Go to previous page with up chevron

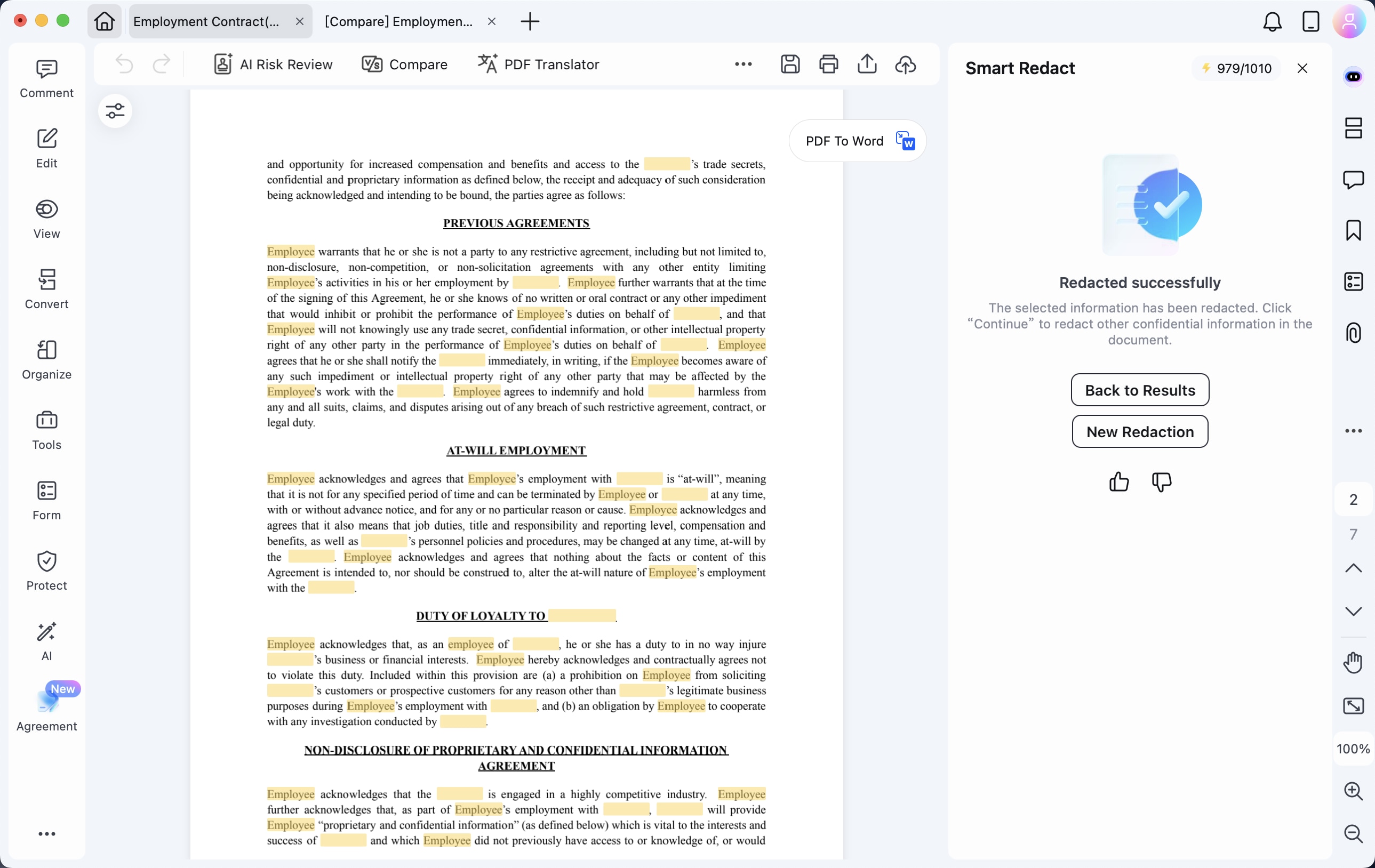(x=1353, y=568)
